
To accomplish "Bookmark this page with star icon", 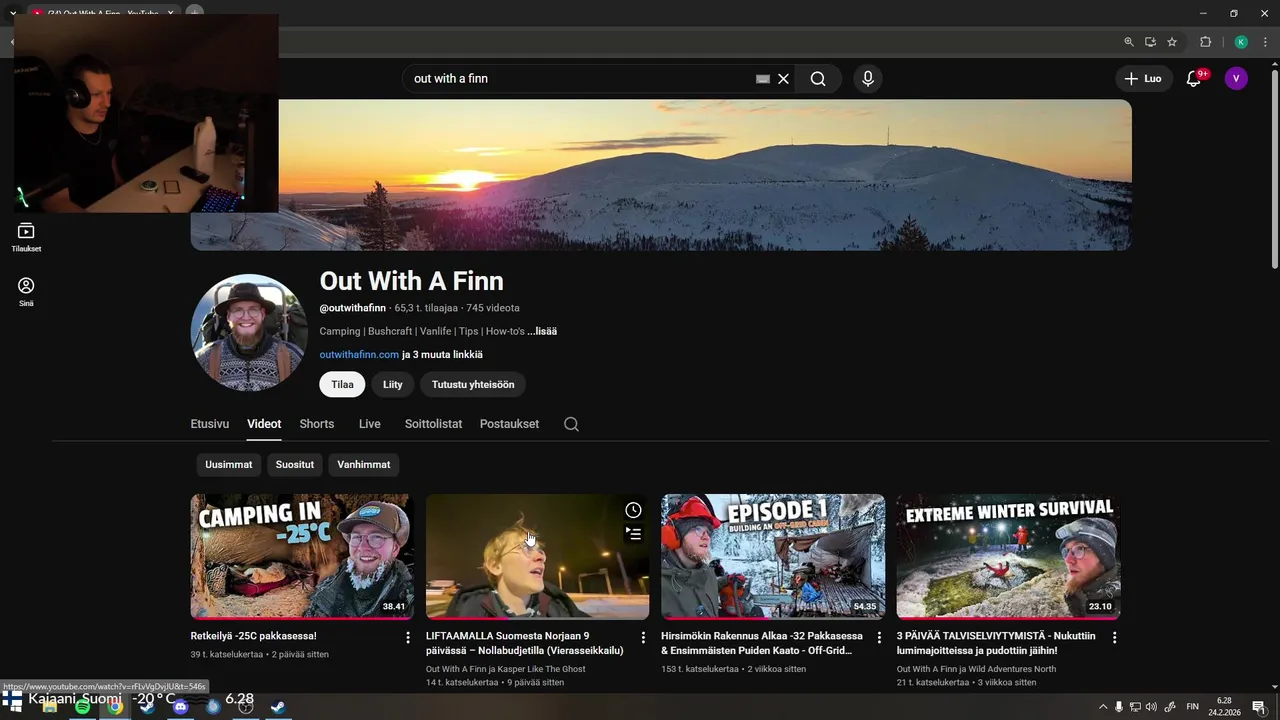I will pyautogui.click(x=1172, y=42).
